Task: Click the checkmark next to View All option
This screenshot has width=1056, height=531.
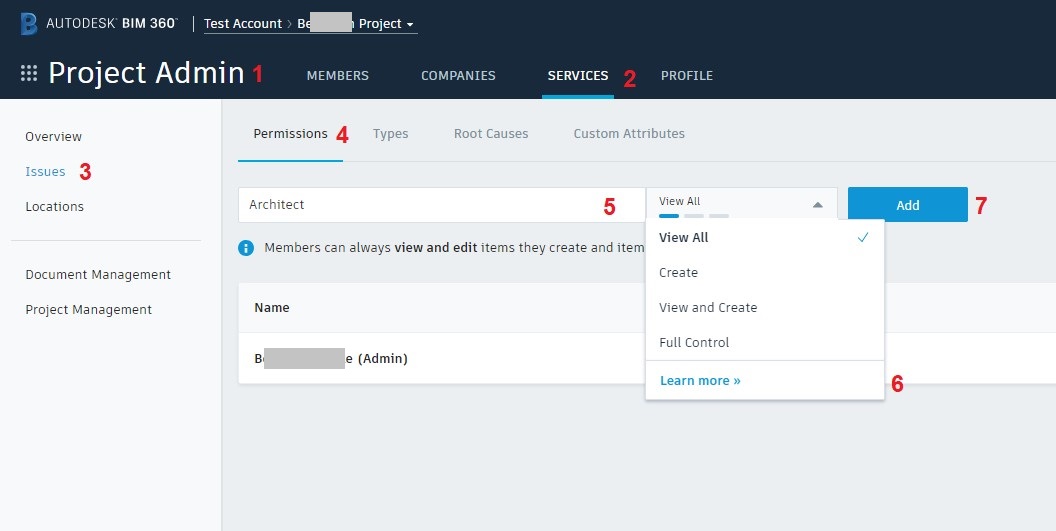Action: coord(863,237)
